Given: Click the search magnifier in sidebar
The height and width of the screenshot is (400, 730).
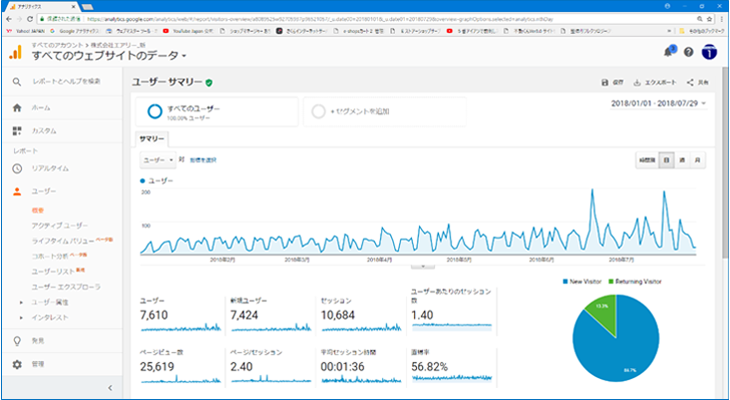Looking at the screenshot, I should 17,81.
